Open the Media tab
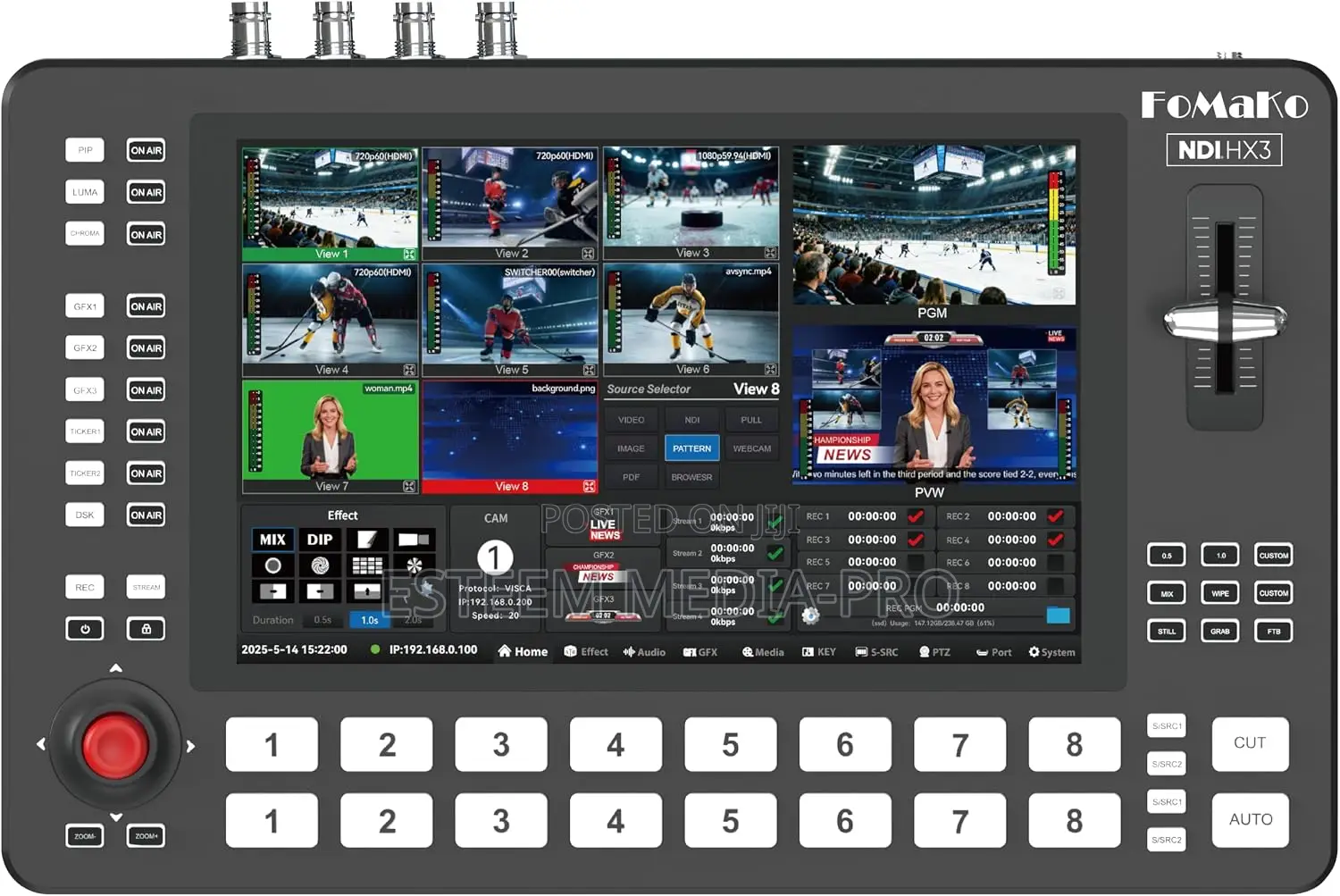Screen dimensions: 1340x896 tap(763, 652)
